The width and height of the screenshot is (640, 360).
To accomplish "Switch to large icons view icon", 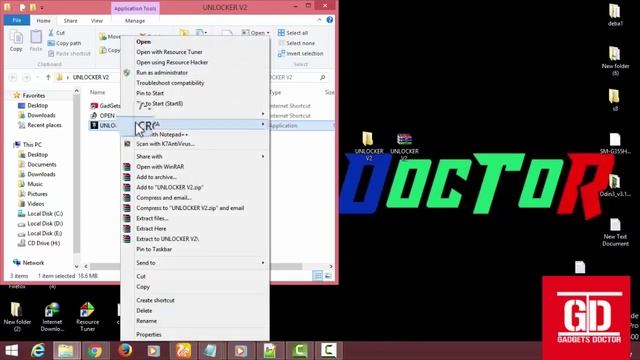I will 328,276.
